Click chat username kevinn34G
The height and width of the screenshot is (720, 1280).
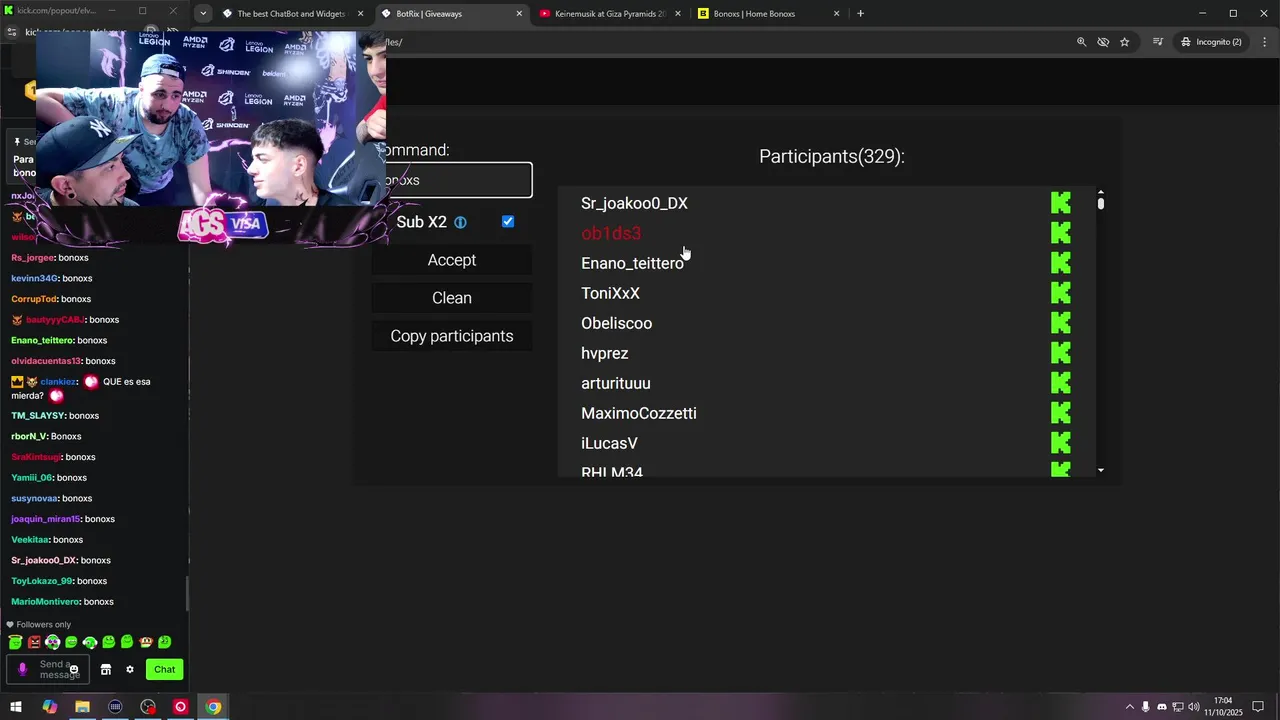click(x=34, y=278)
